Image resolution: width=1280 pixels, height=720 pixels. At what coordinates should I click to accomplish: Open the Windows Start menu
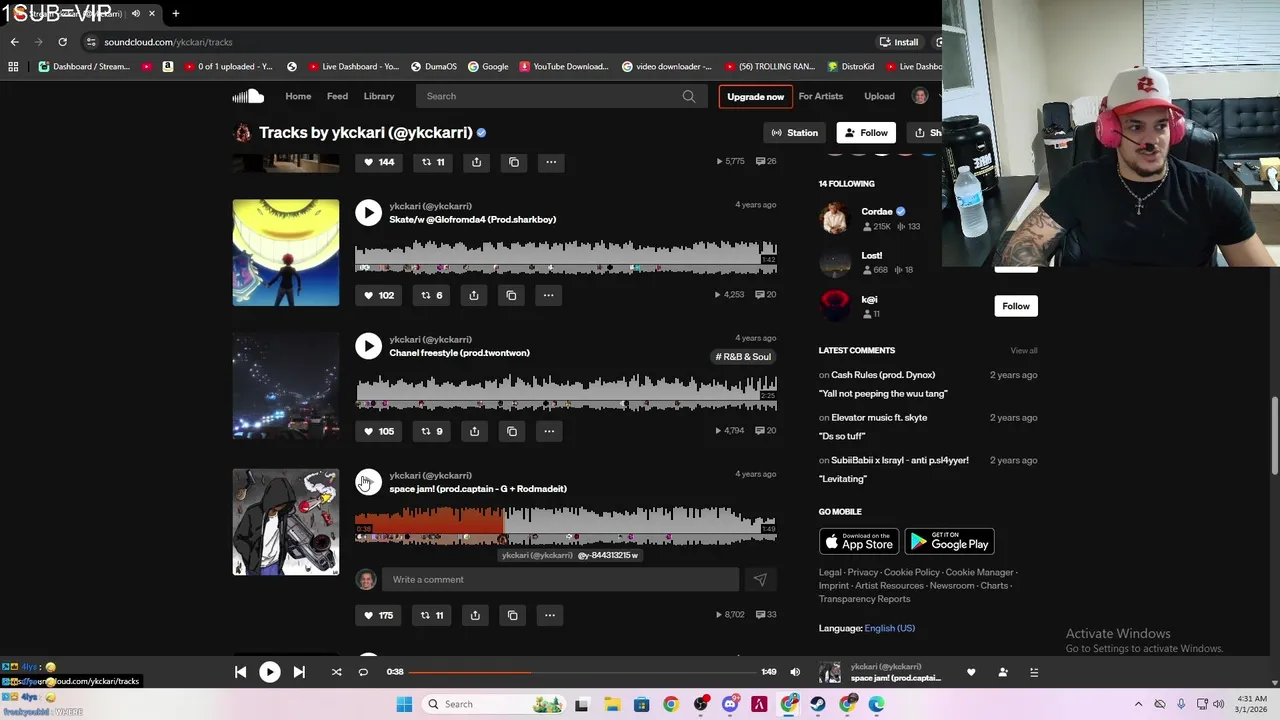pos(404,704)
